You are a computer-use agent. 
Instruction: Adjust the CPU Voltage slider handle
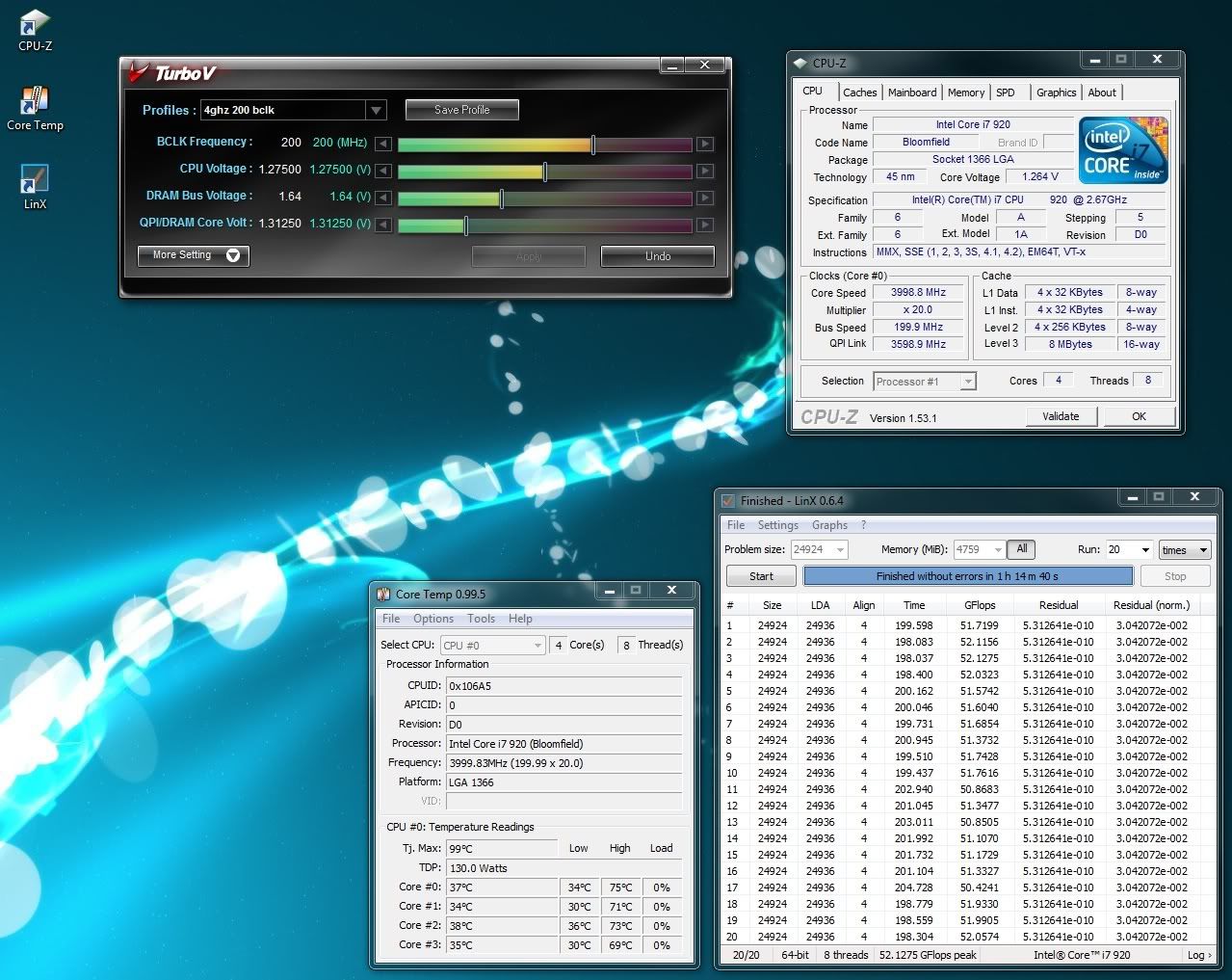point(545,171)
